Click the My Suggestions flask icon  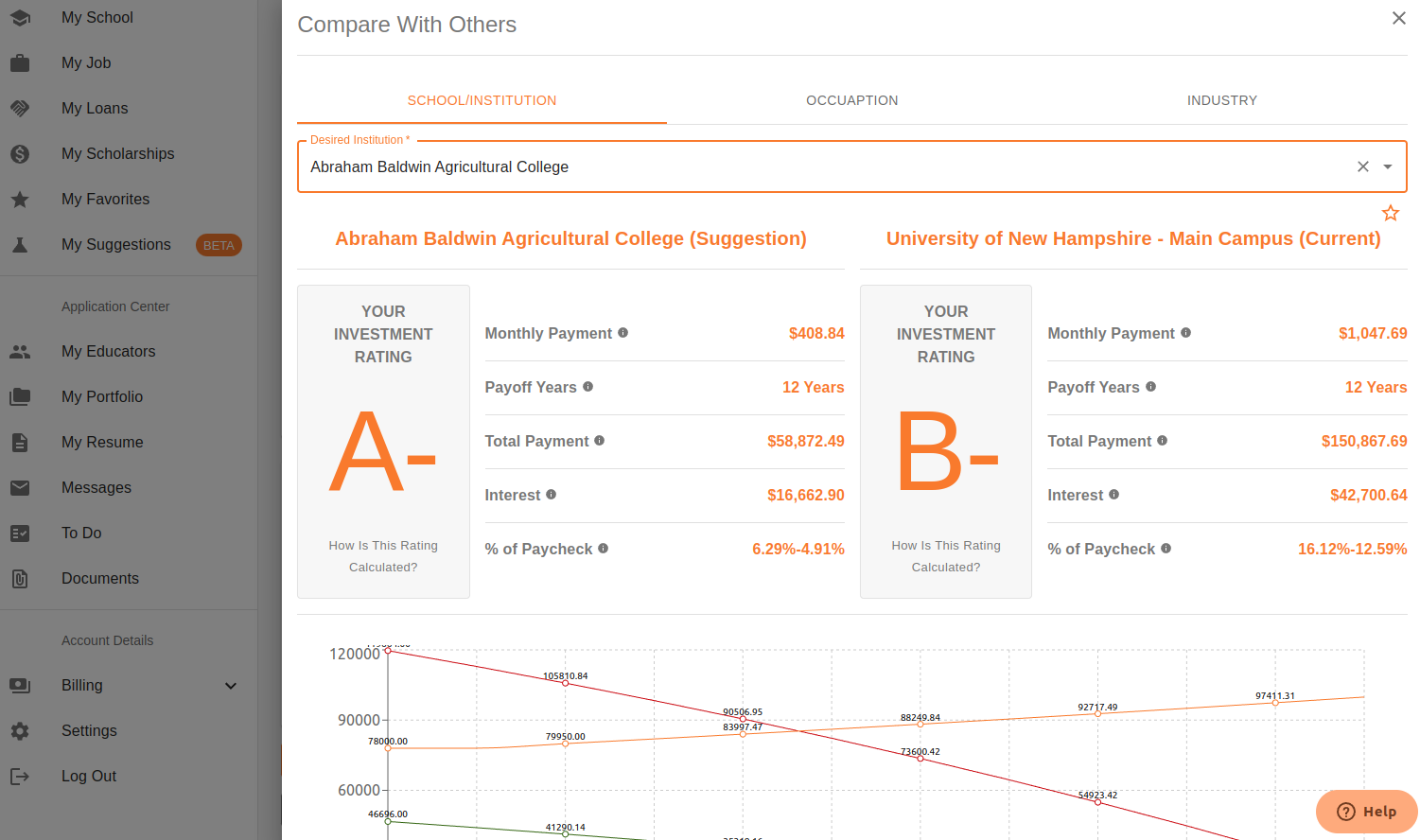(x=20, y=245)
